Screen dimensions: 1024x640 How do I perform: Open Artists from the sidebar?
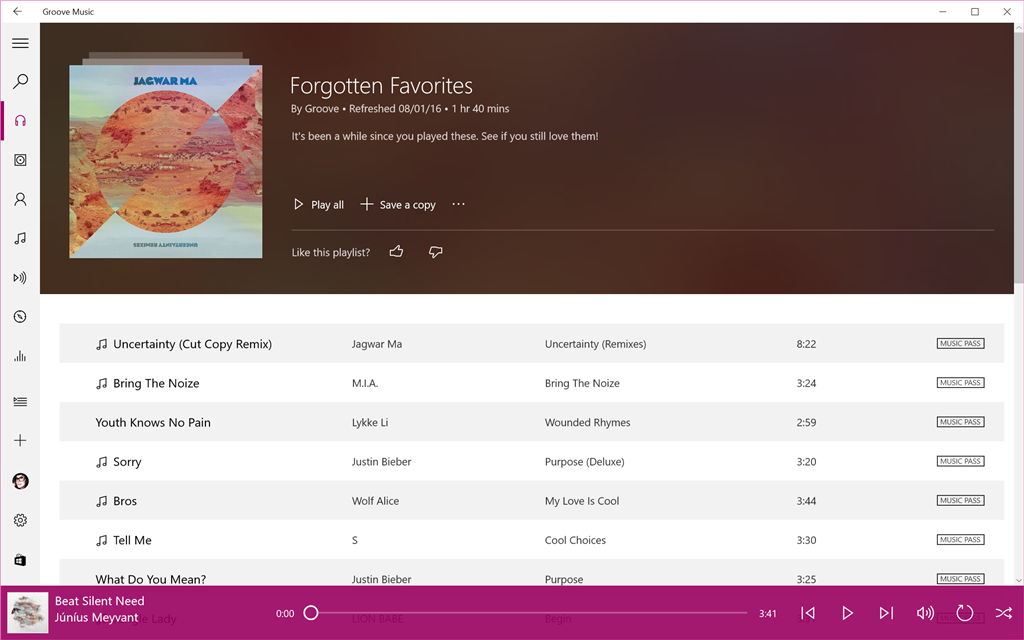(x=20, y=199)
